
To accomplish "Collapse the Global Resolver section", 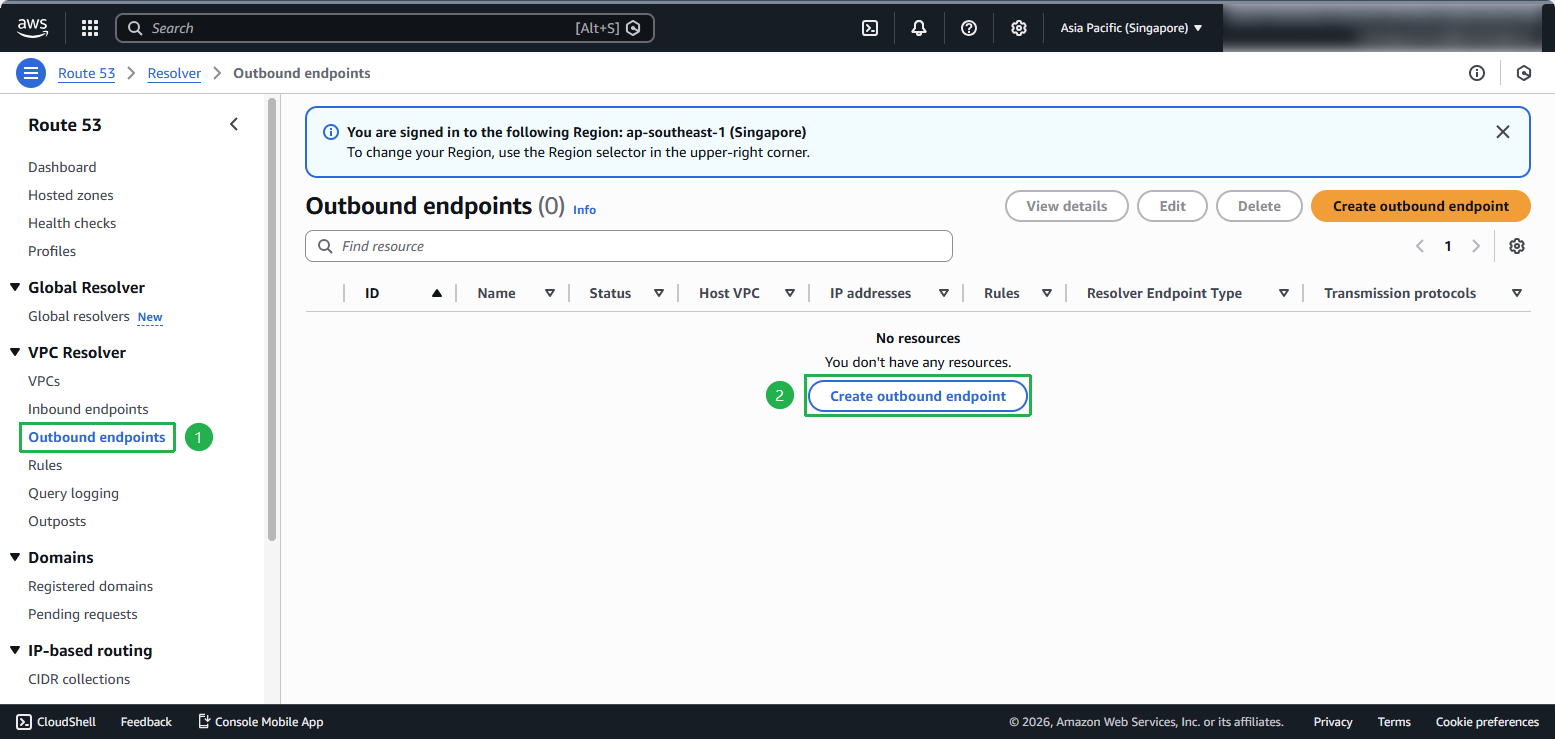I will (x=15, y=288).
